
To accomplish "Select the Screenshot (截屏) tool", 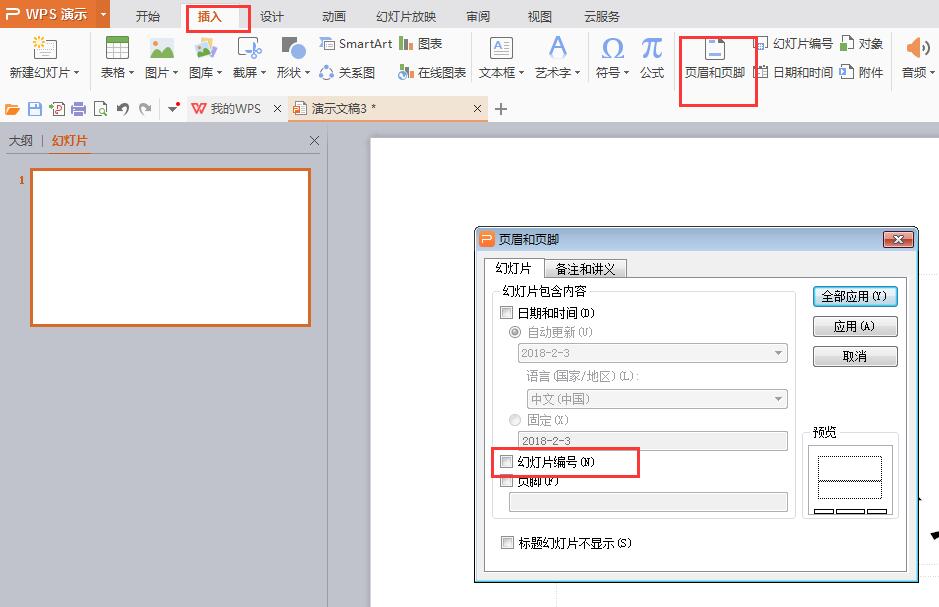I will click(x=249, y=48).
